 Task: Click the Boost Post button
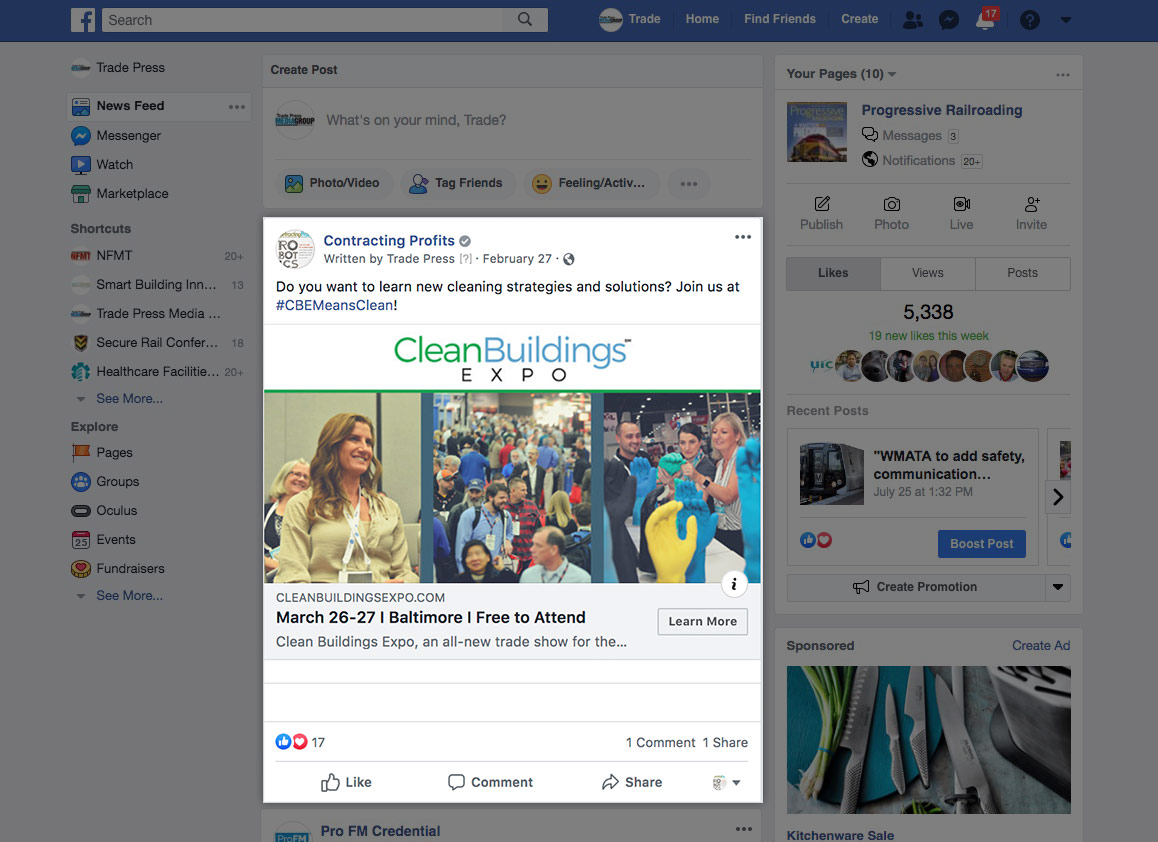tap(981, 544)
